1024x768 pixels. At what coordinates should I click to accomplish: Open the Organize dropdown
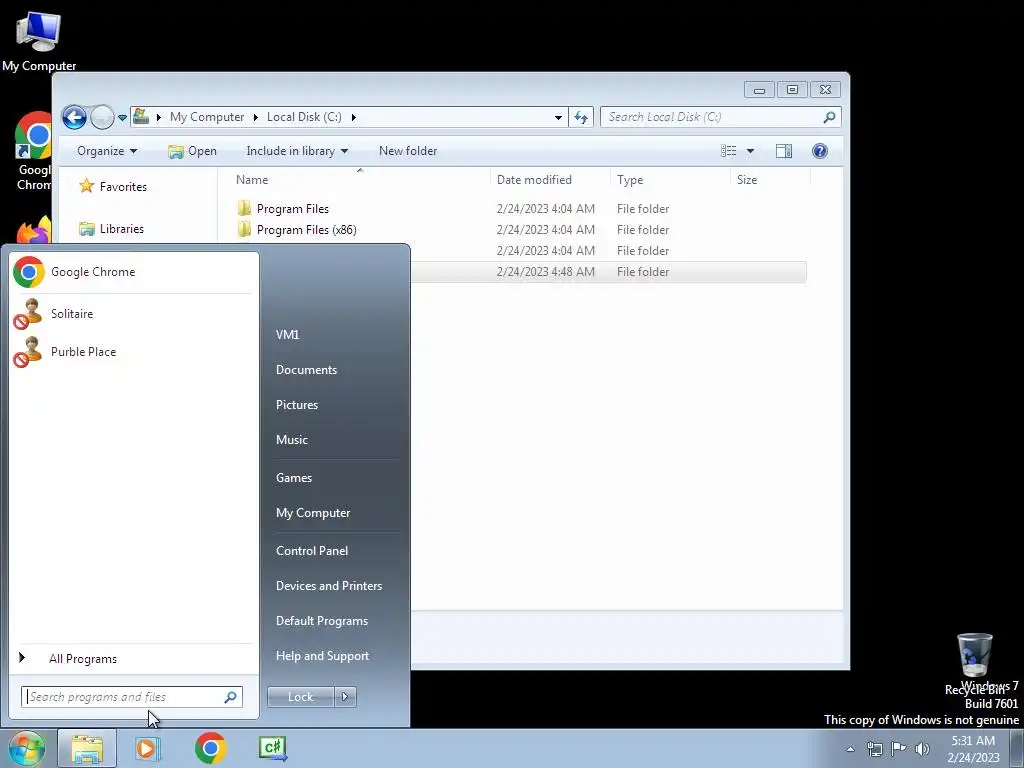click(x=107, y=151)
